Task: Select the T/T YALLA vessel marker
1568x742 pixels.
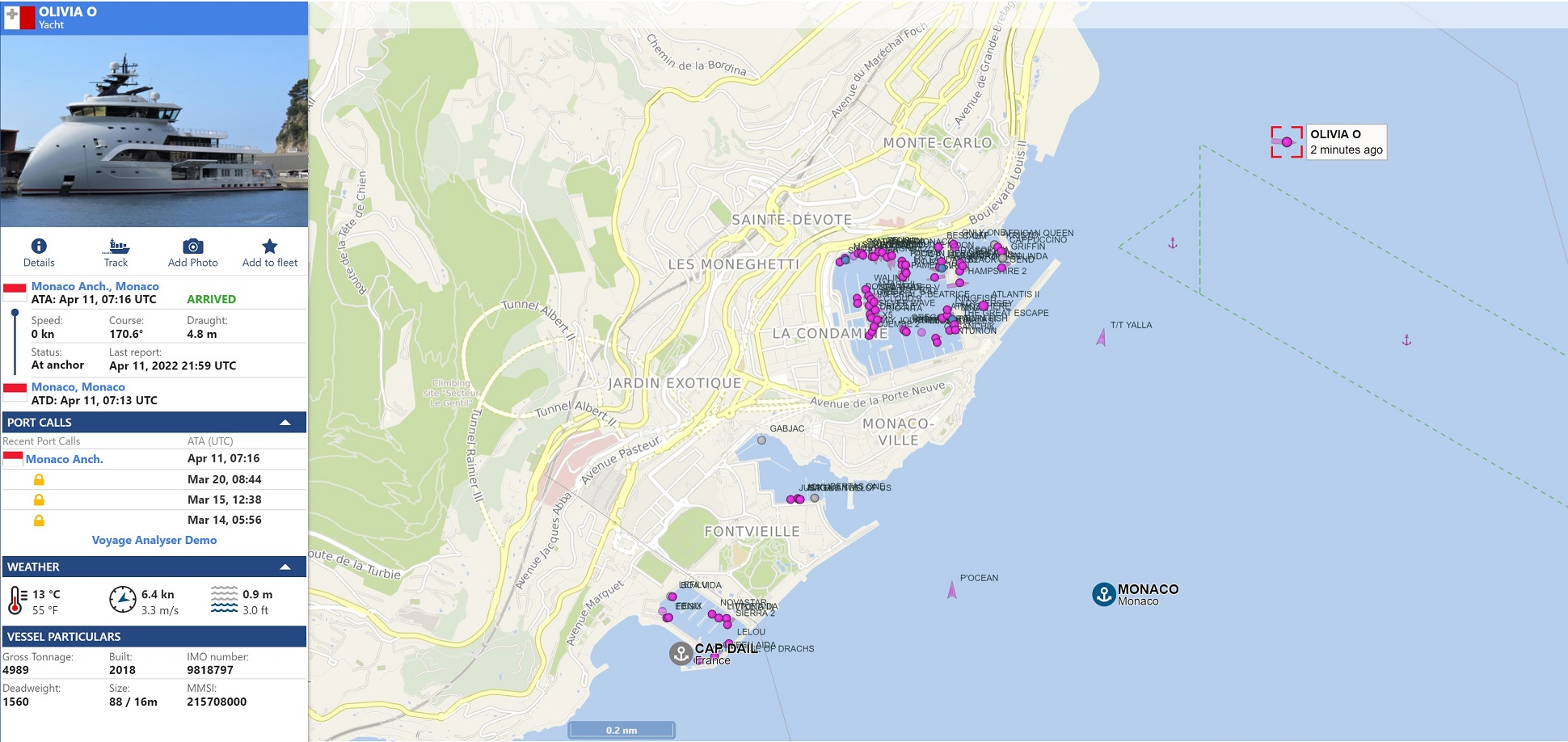Action: tap(1101, 337)
